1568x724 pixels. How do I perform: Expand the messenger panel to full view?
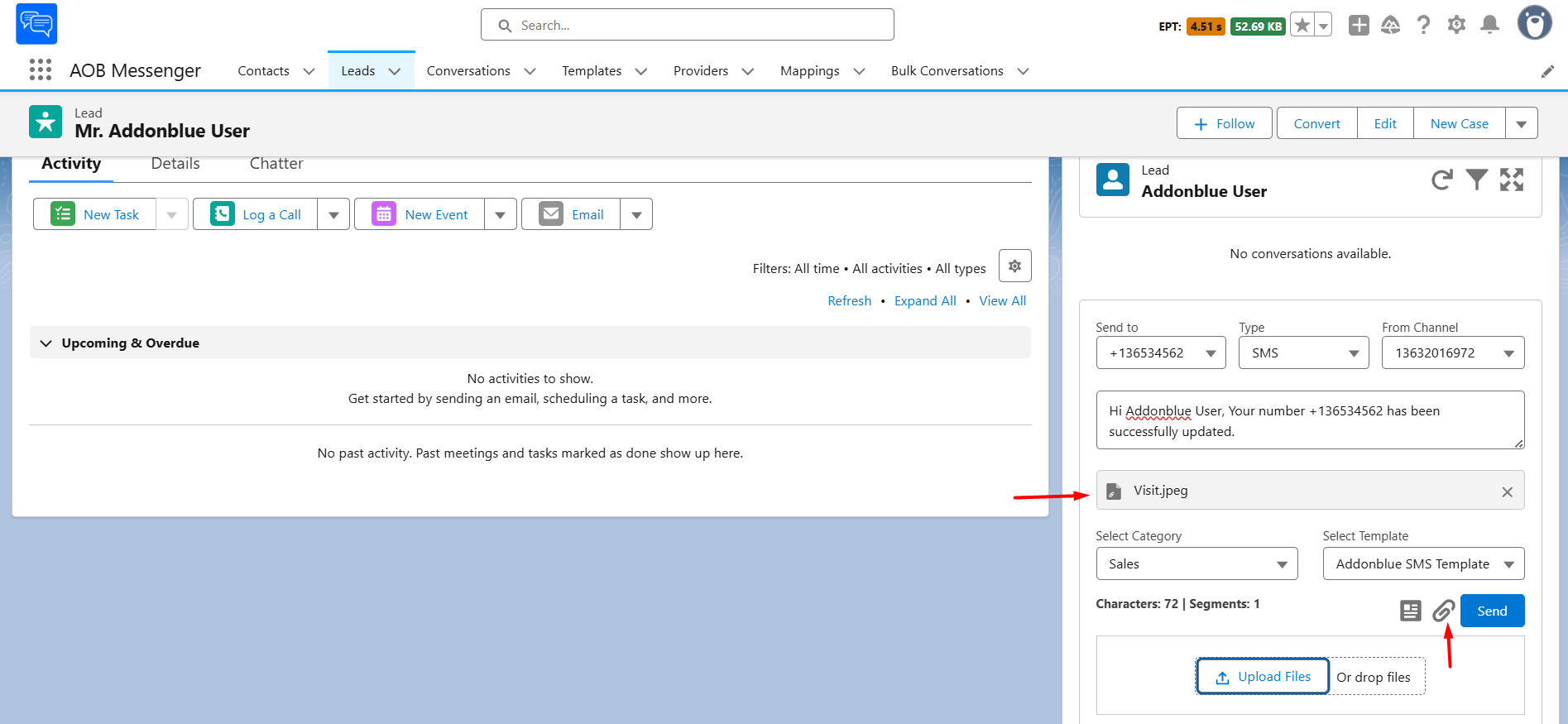point(1512,180)
